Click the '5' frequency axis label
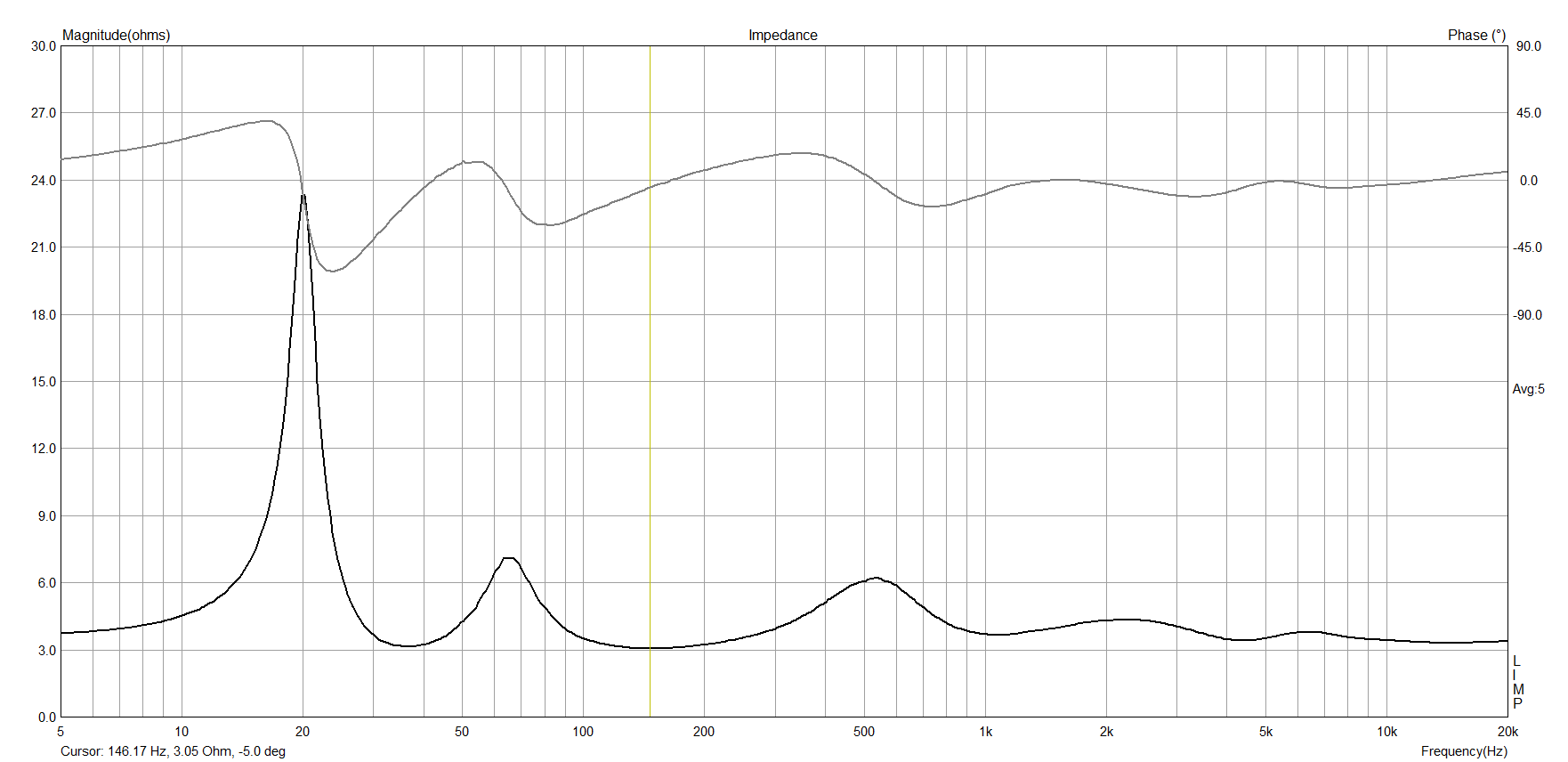This screenshot has width=1568, height=762. [x=61, y=732]
